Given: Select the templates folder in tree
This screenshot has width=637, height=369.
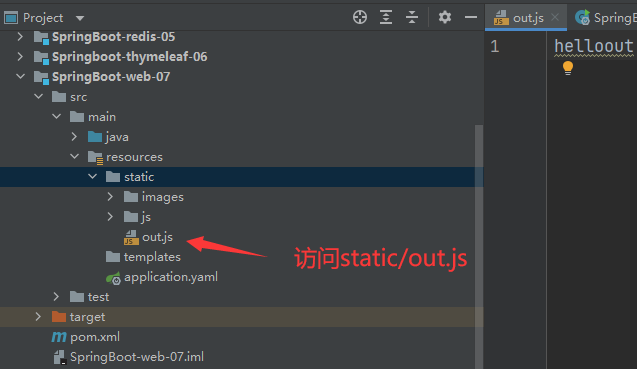Looking at the screenshot, I should 152,257.
